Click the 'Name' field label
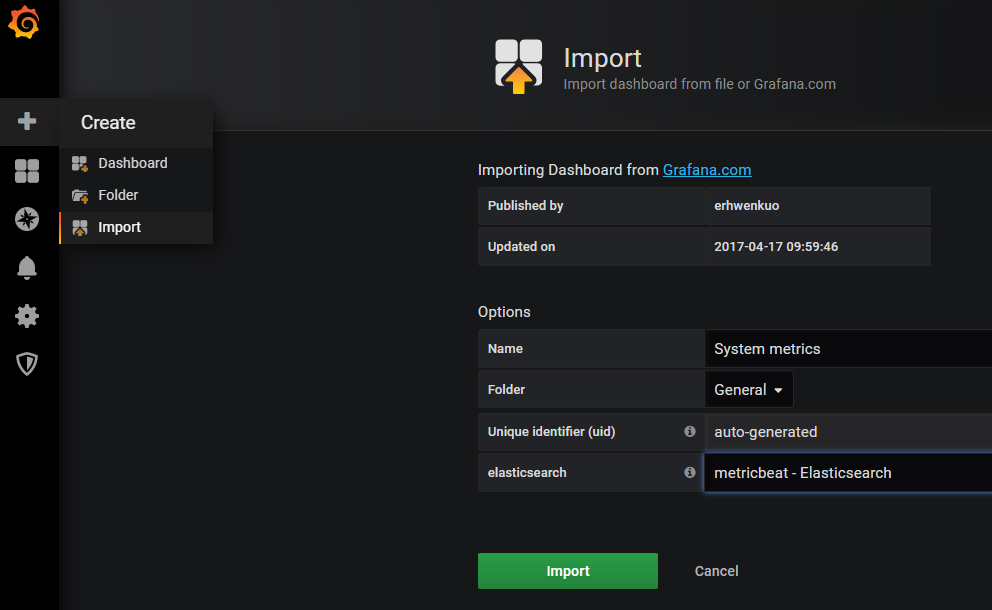The height and width of the screenshot is (610, 992). click(505, 349)
